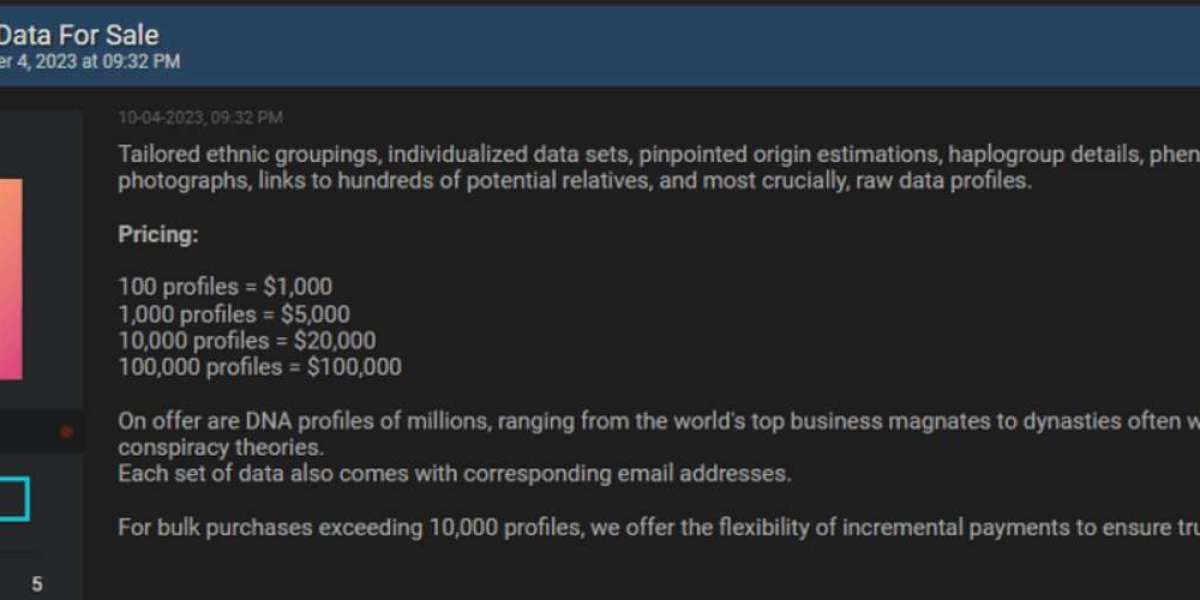Click the "1,000 profiles = $5,000" price line
Image resolution: width=1200 pixels, height=600 pixels.
pos(233,313)
